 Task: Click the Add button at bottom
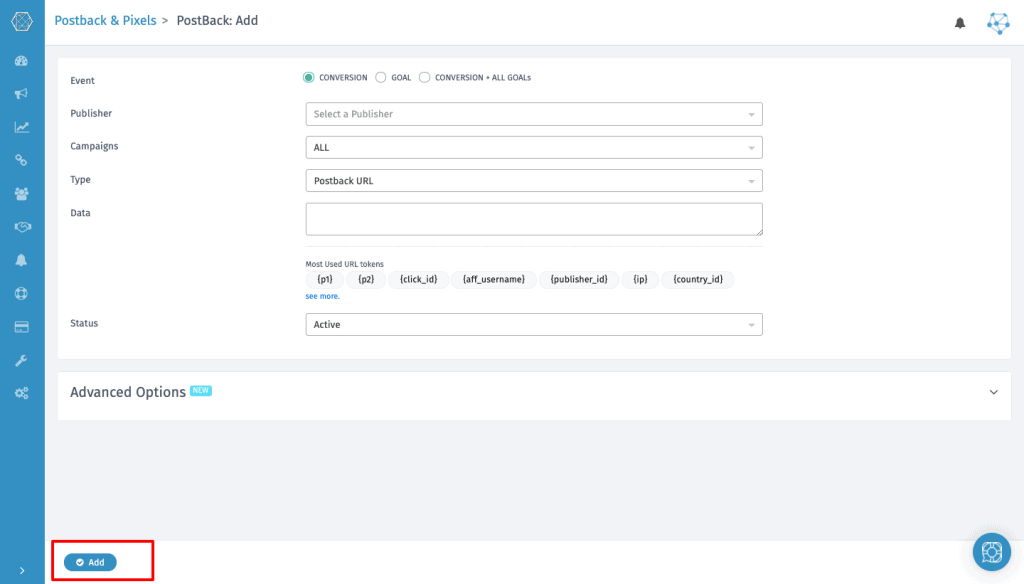[90, 562]
